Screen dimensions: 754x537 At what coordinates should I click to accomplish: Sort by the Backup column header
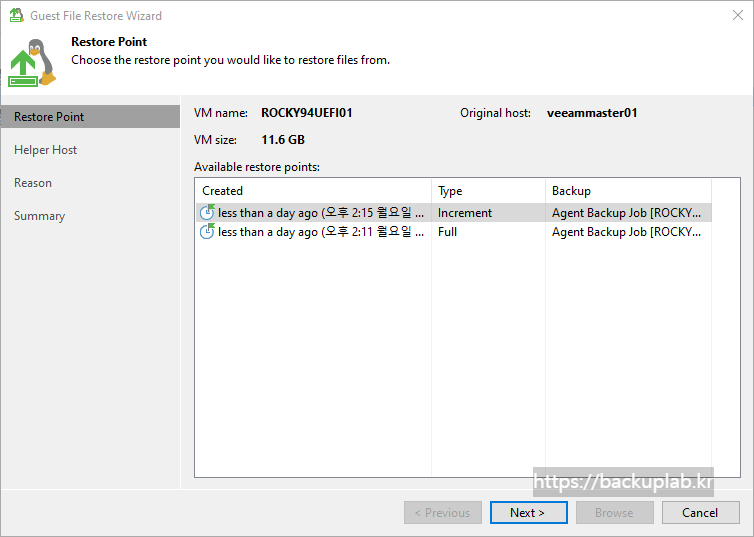coord(628,191)
